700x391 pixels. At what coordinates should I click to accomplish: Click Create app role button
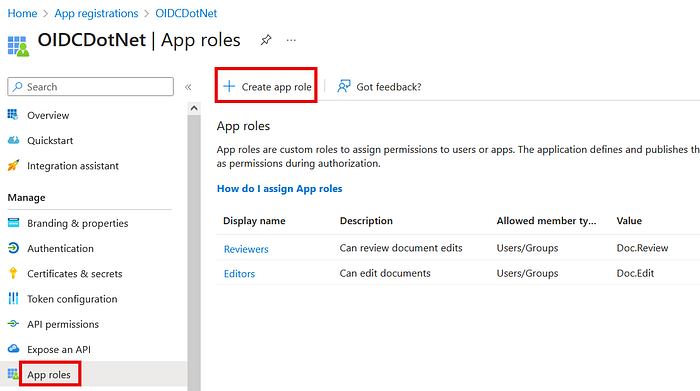(x=267, y=87)
